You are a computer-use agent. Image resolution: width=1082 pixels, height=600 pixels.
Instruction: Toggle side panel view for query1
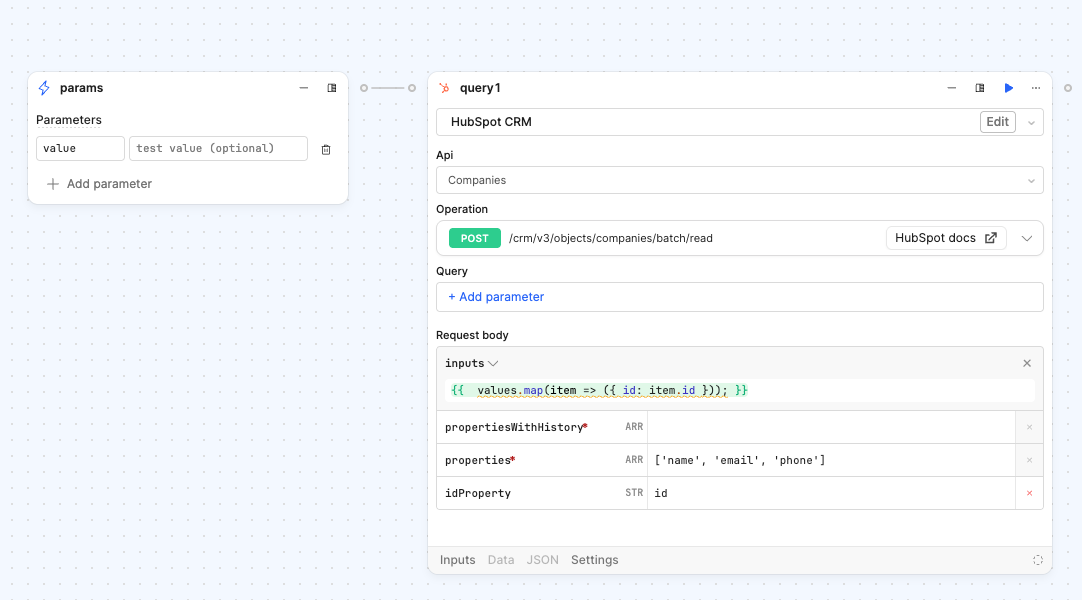980,88
